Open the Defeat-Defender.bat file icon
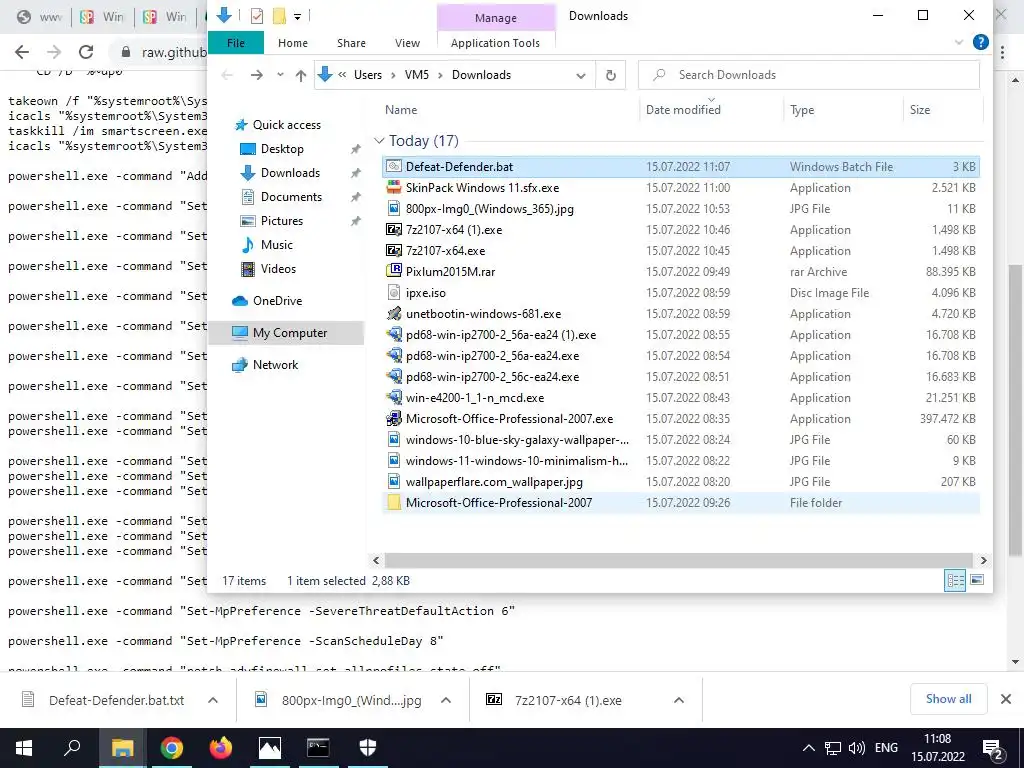Image resolution: width=1024 pixels, height=768 pixels. pos(393,167)
